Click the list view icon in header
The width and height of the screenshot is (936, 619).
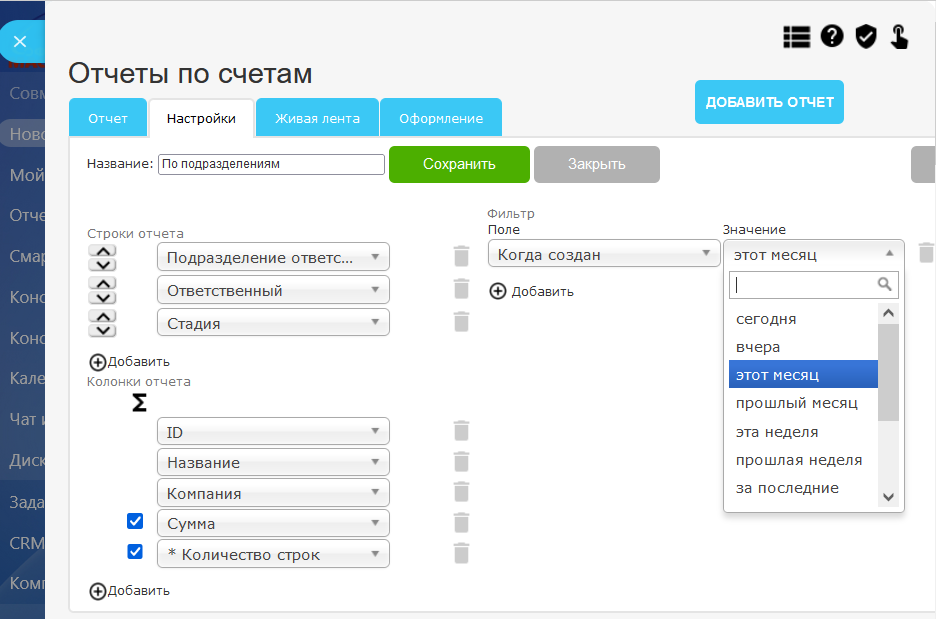(797, 37)
